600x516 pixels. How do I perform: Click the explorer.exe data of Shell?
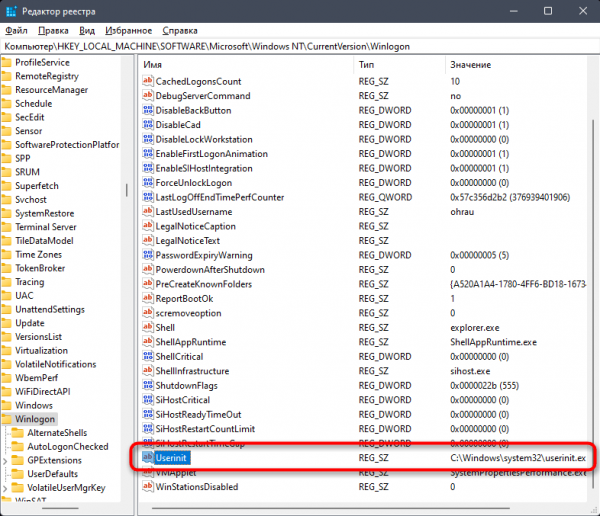point(474,328)
